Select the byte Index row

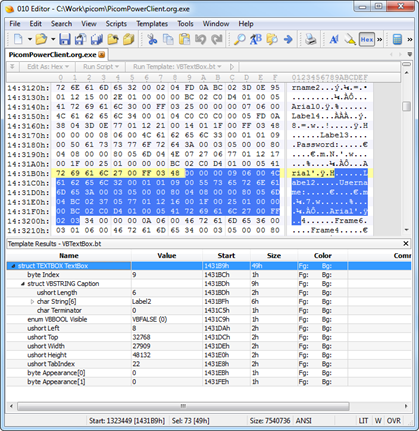[209, 275]
